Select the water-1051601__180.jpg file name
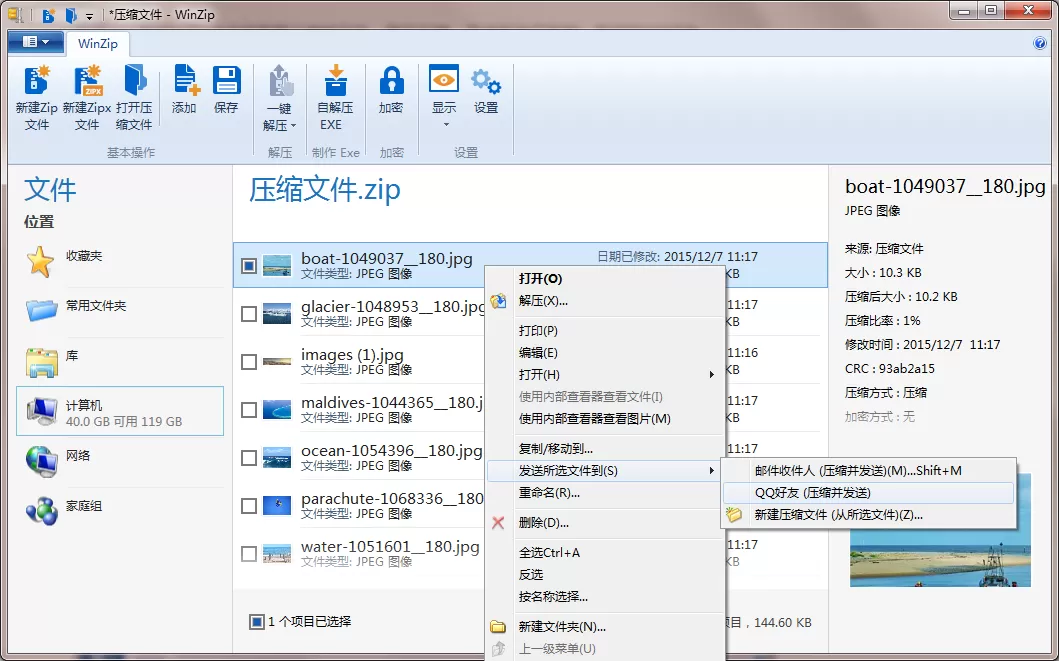Viewport: 1059px width, 661px height. pos(390,546)
